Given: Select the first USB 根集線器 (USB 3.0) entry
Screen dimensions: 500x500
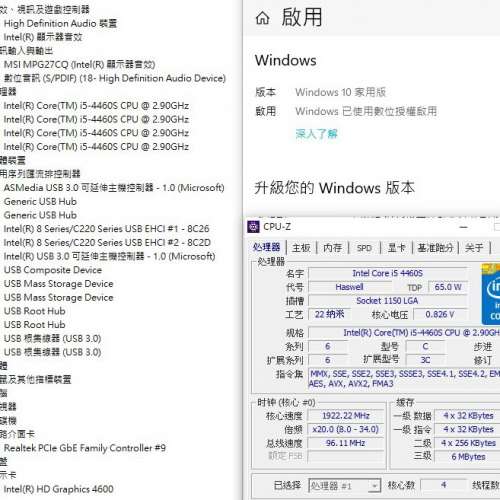Looking at the screenshot, I should coord(53,338).
